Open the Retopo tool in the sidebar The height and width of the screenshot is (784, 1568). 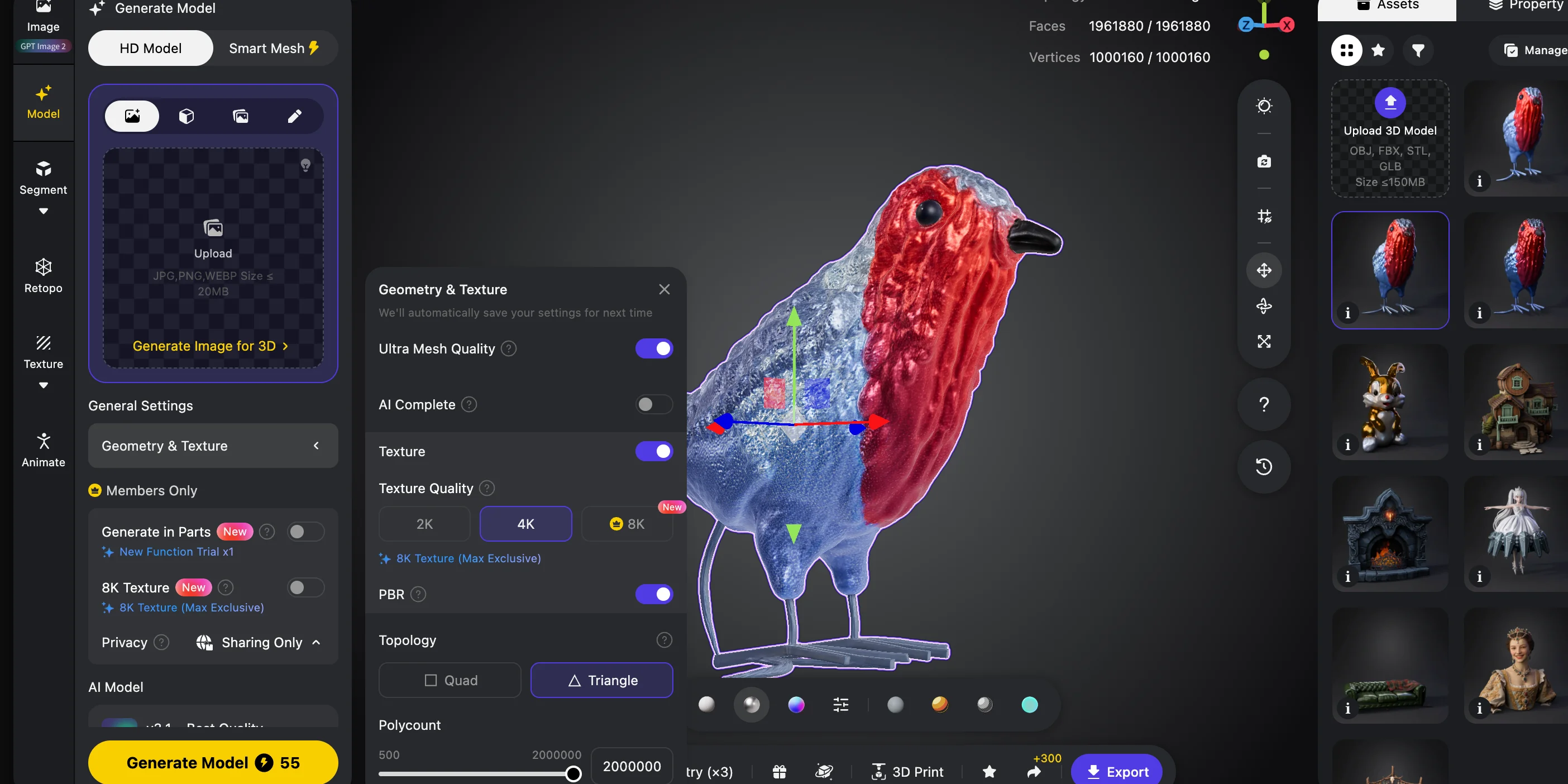pyautogui.click(x=43, y=276)
